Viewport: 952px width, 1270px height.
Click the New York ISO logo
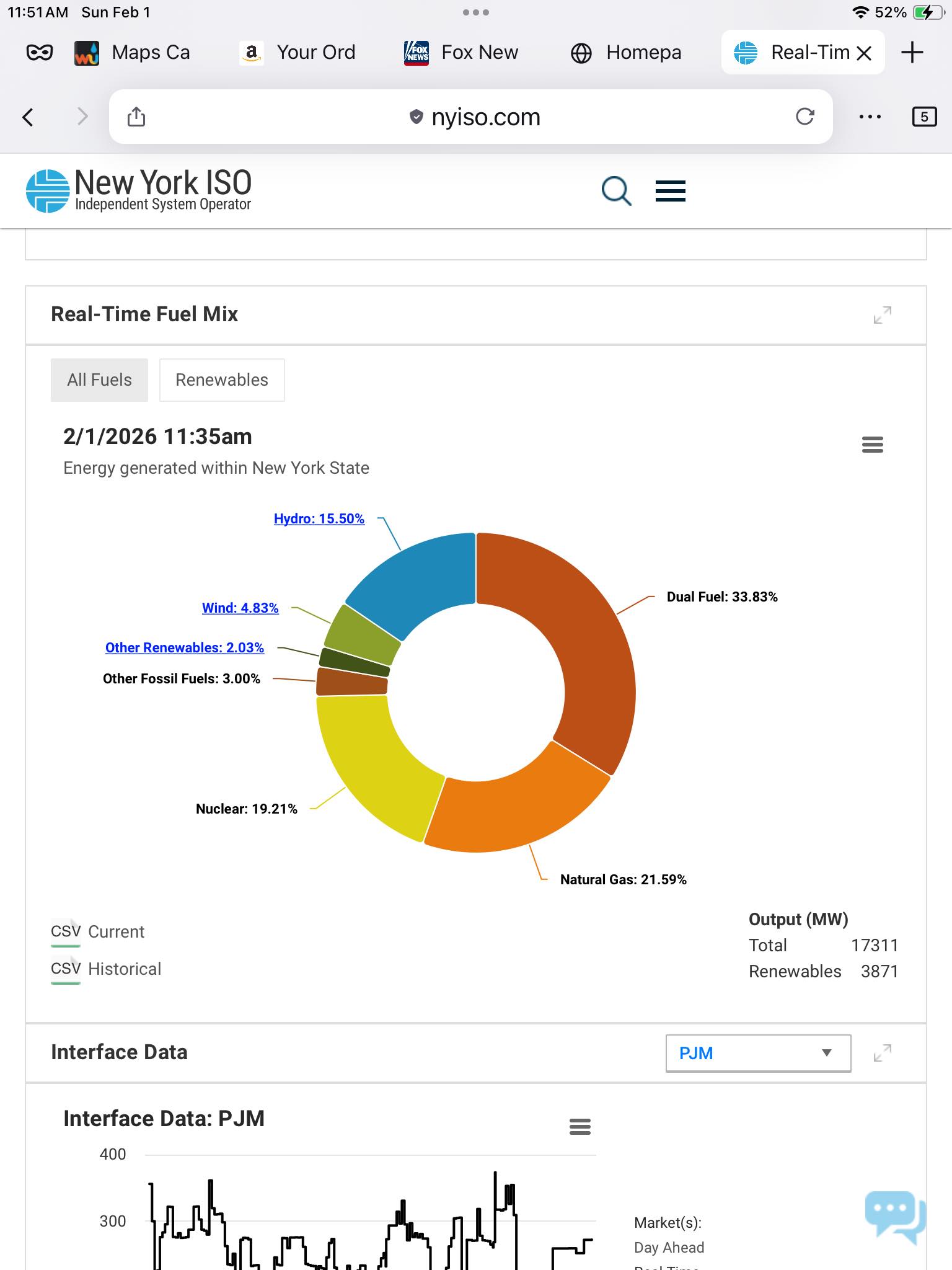(139, 190)
